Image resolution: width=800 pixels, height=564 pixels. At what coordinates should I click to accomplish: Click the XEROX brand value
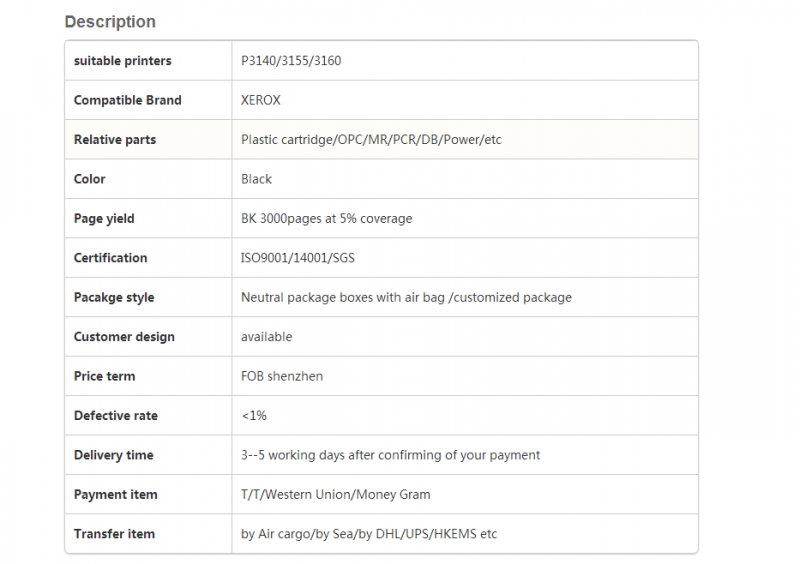(x=261, y=100)
